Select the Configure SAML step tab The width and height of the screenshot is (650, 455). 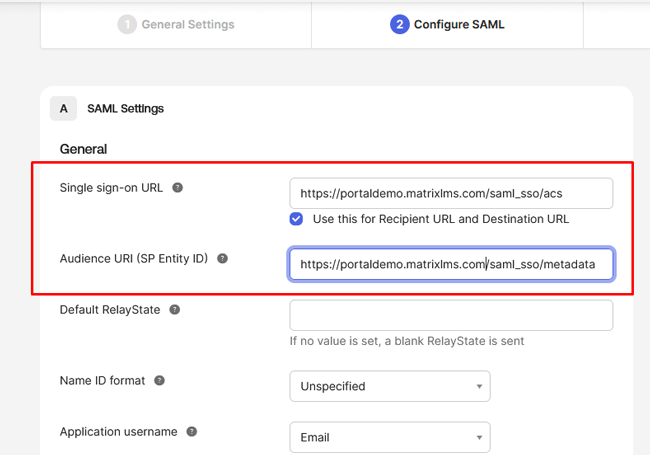coord(447,24)
